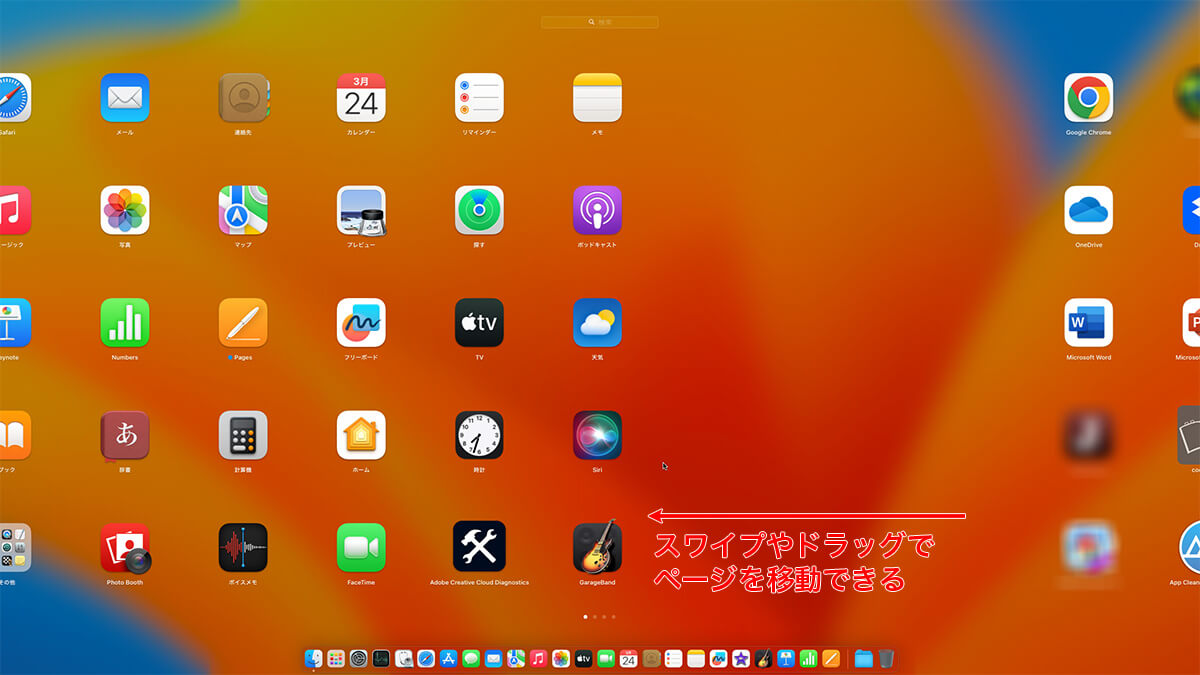The width and height of the screenshot is (1200, 675).
Task: Click Numbers icon in the Dock
Action: pos(808,658)
